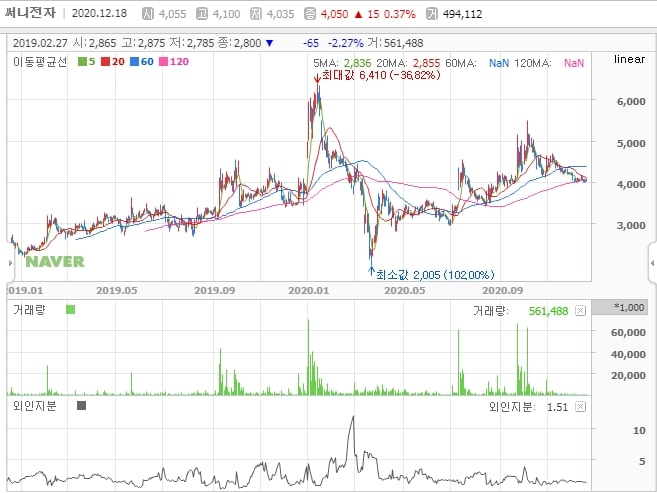Click the 5,000 price axis label

coord(631,143)
